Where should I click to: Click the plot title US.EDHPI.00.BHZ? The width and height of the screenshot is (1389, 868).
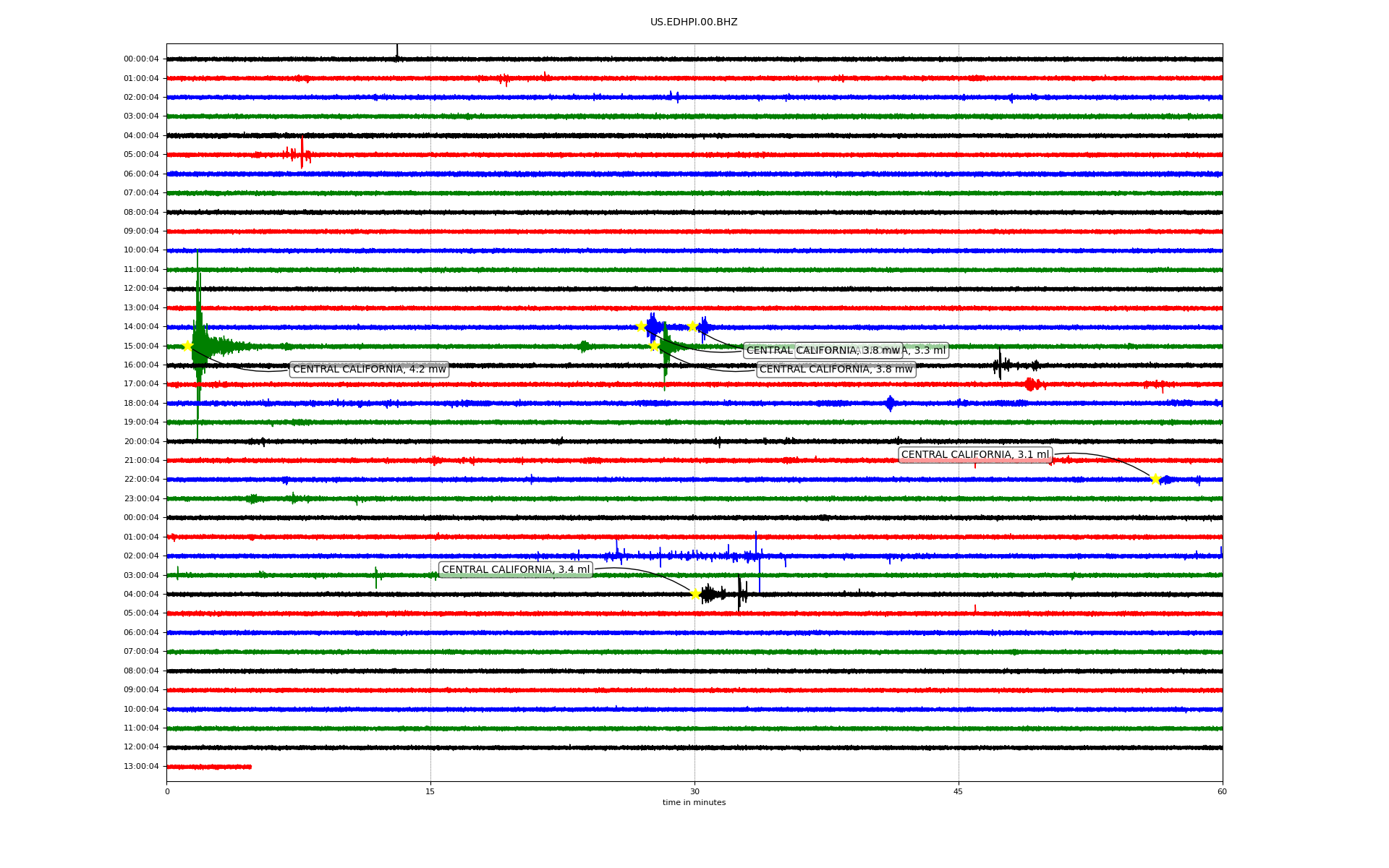point(694,22)
